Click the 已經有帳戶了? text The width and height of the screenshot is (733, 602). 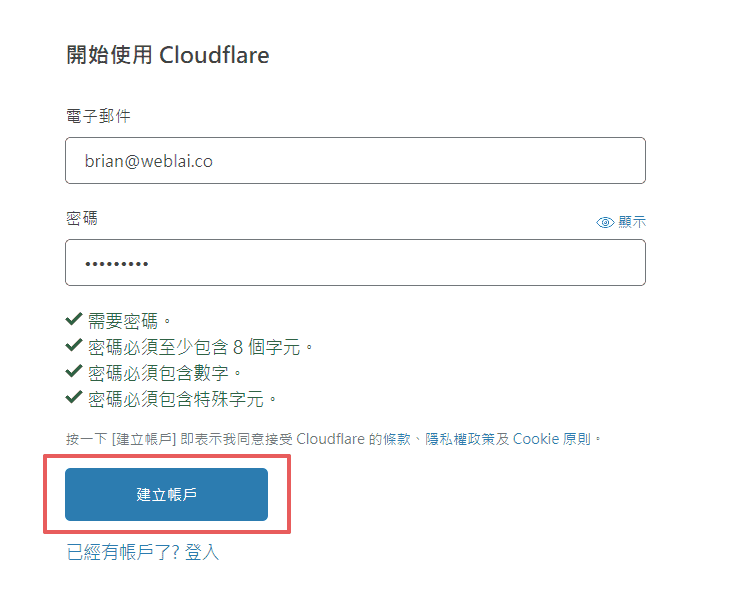pyautogui.click(x=123, y=552)
